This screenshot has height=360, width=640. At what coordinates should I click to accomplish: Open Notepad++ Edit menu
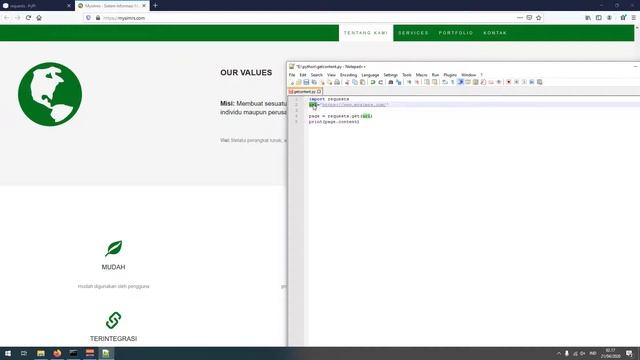coord(303,75)
